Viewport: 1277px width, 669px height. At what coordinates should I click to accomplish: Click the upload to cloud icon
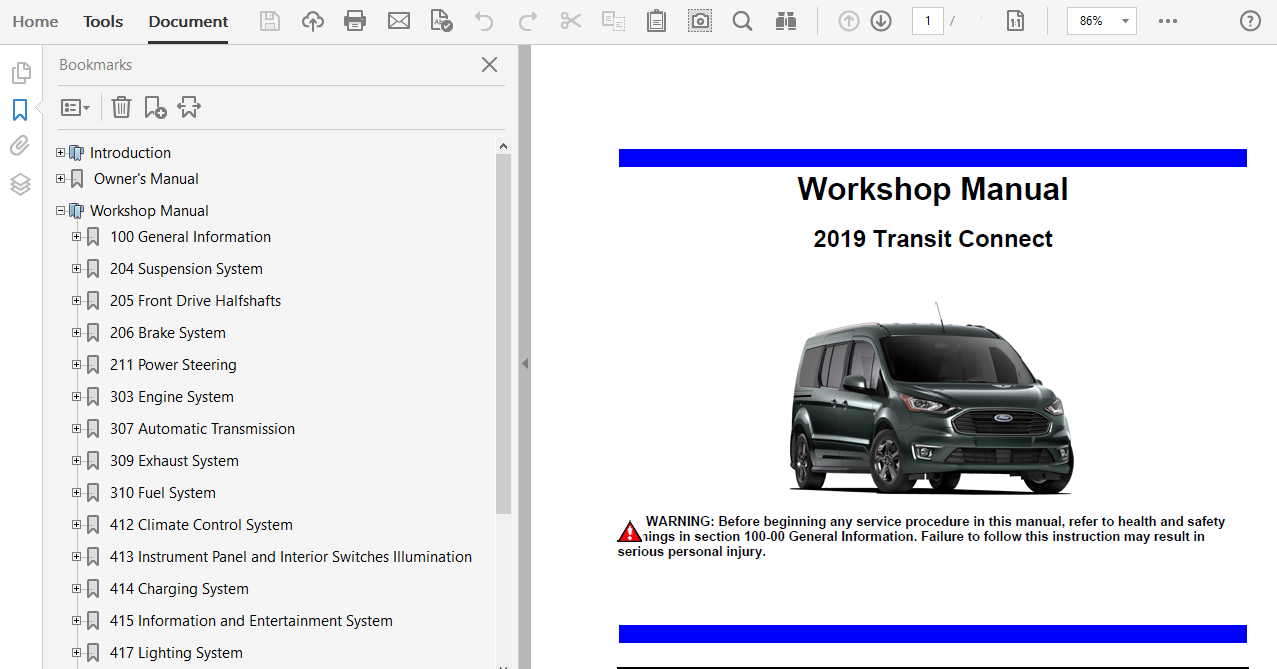pyautogui.click(x=313, y=21)
